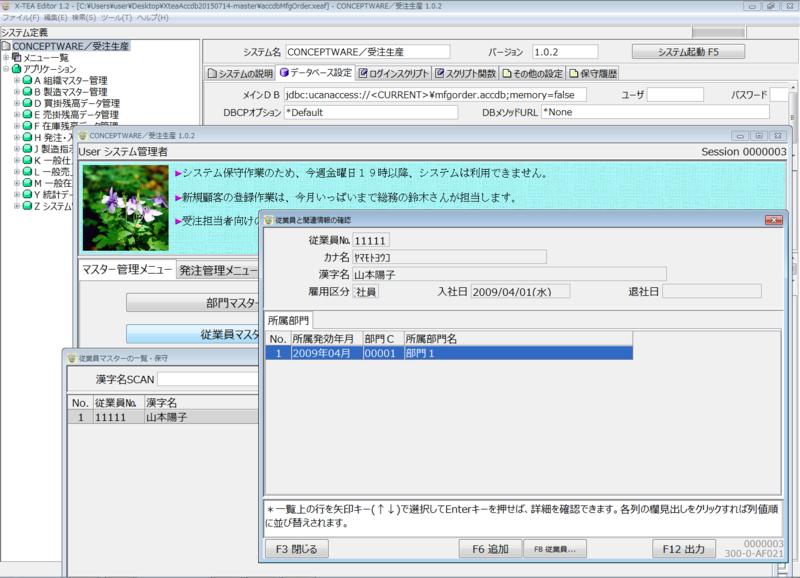
Task: Click the 漢字名 field 山本陽子 in dialog
Action: point(509,274)
